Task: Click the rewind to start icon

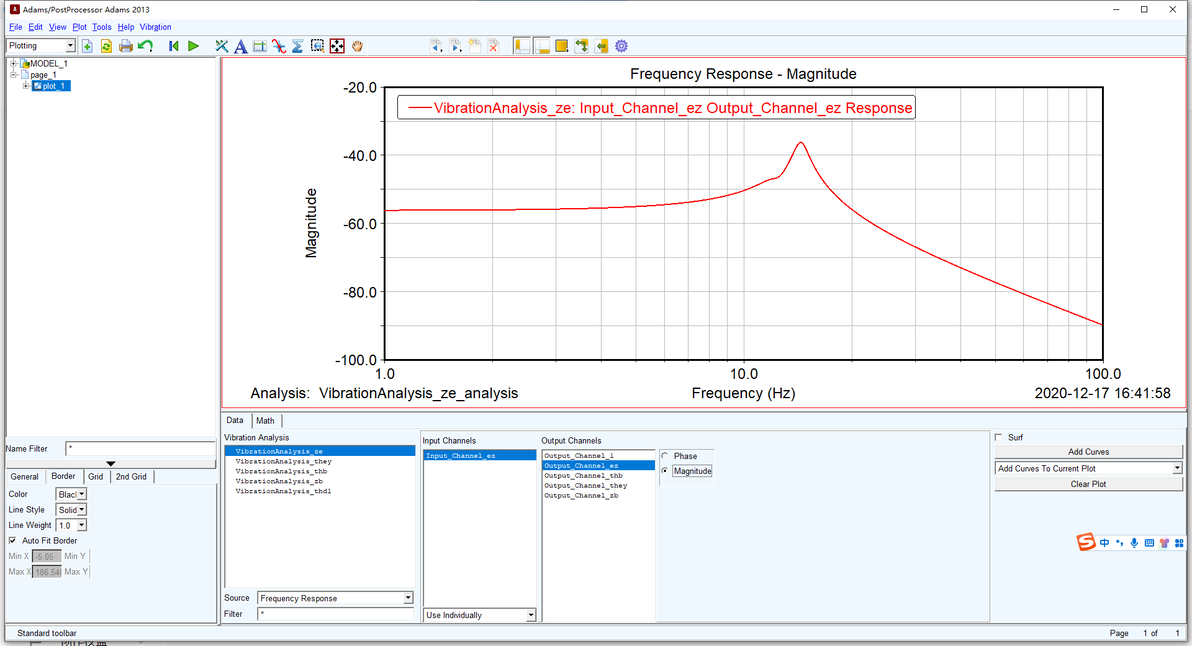Action: click(x=174, y=46)
